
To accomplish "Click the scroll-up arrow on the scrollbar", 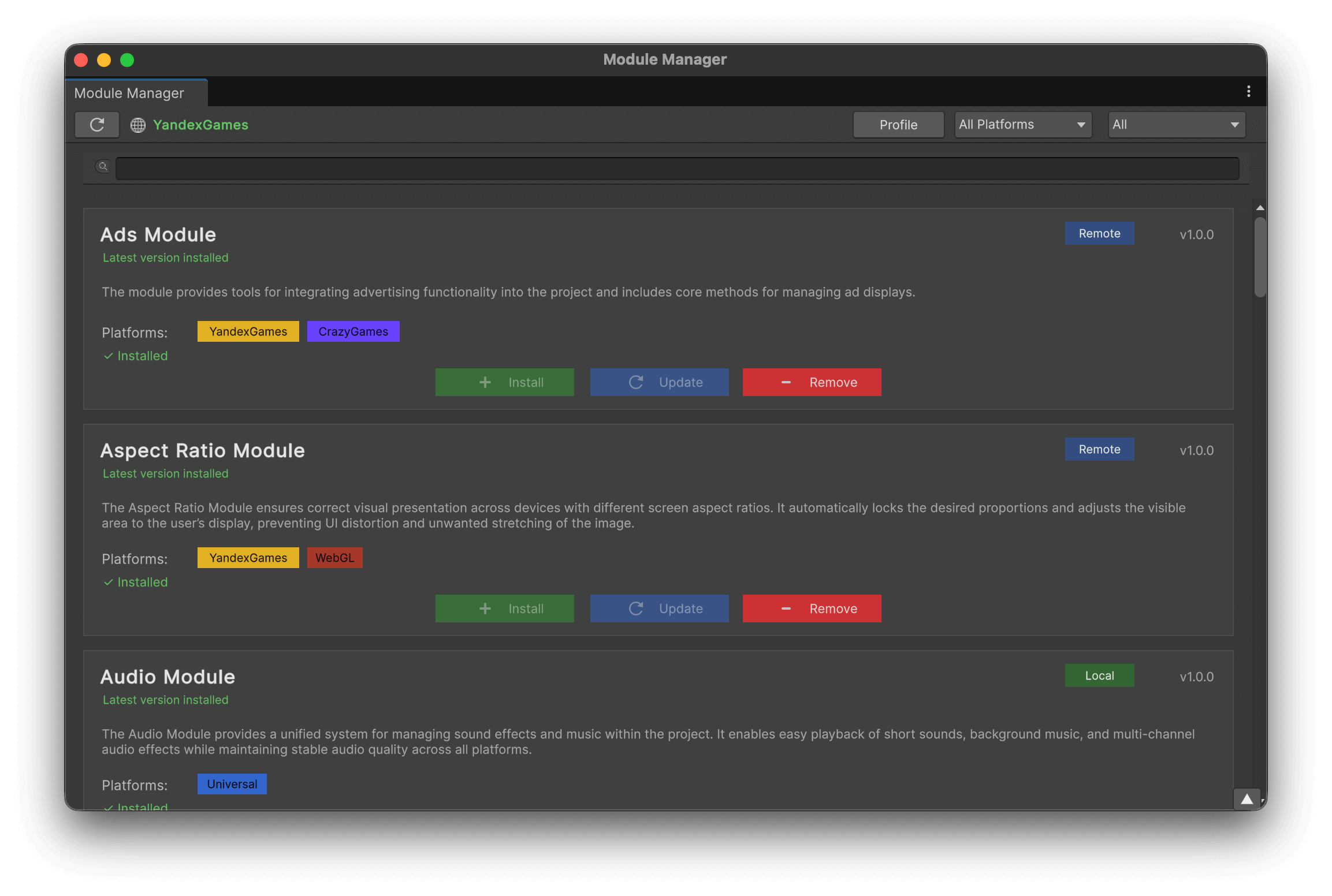I will point(1259,208).
